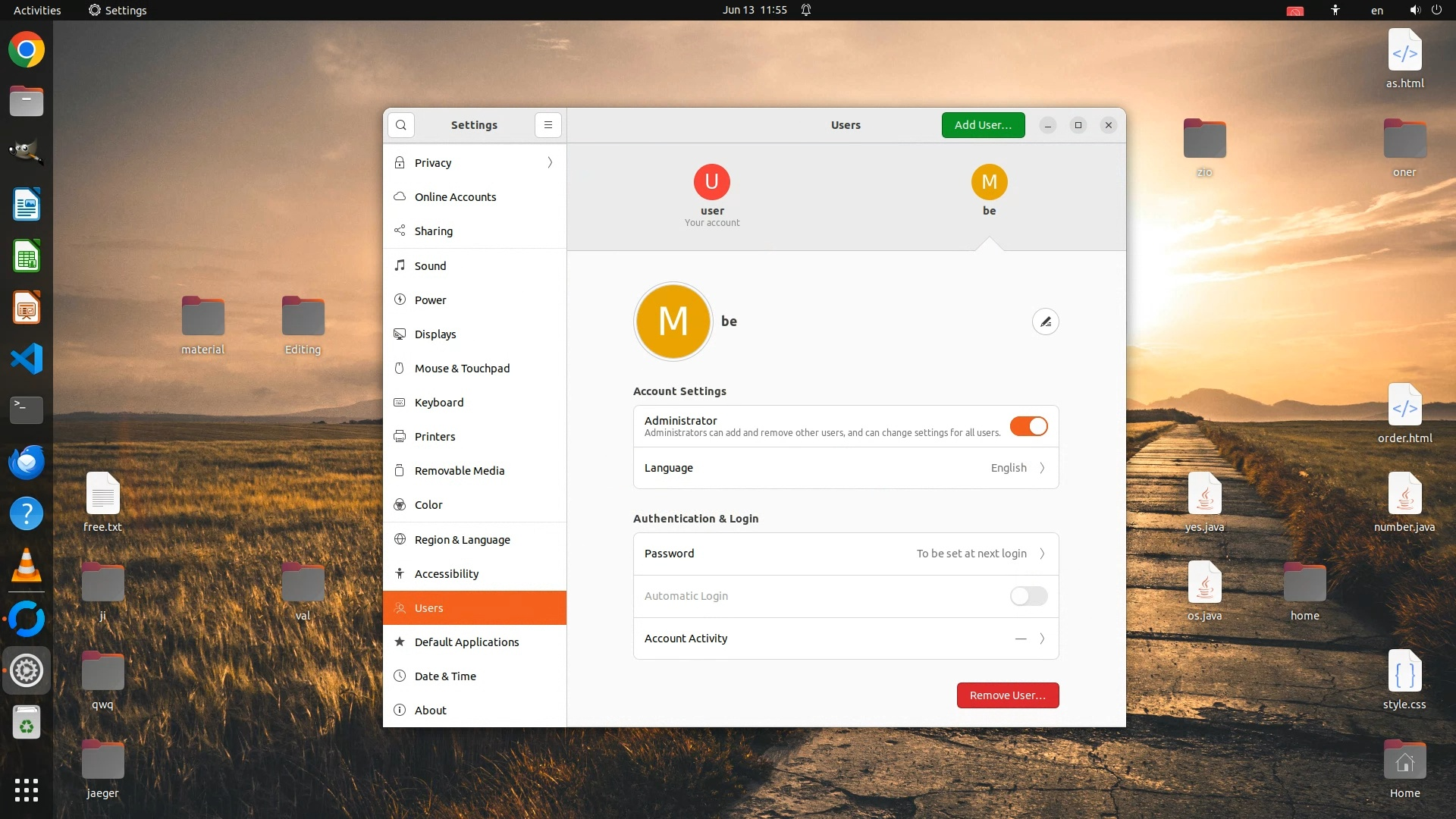Click the pencil edit icon next to be

pos(1045,322)
